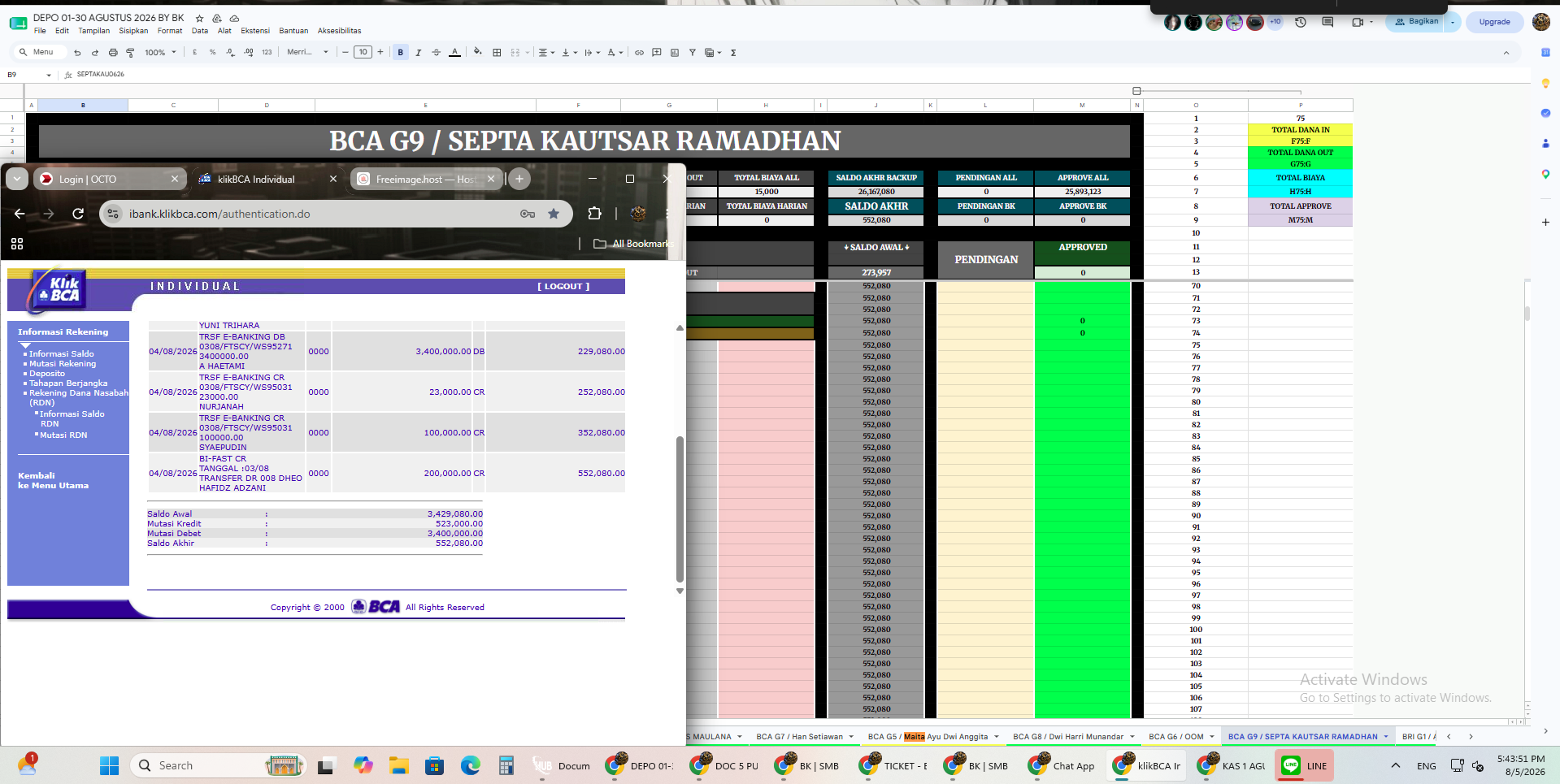This screenshot has height=784, width=1560.
Task: Open the Chrome extensions puzzle icon
Action: tap(594, 214)
